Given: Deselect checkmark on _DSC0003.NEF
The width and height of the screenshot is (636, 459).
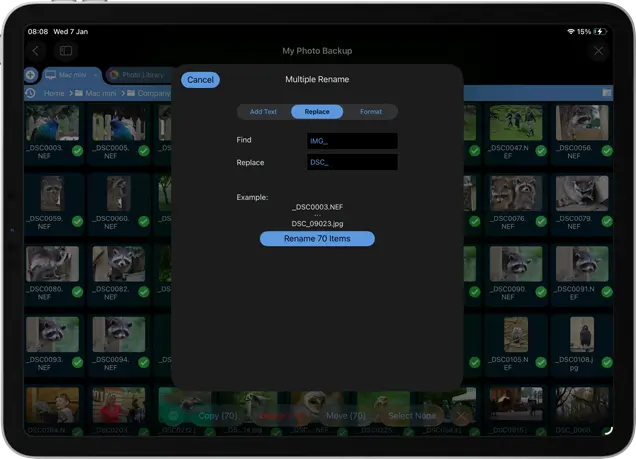Looking at the screenshot, I should [77, 151].
